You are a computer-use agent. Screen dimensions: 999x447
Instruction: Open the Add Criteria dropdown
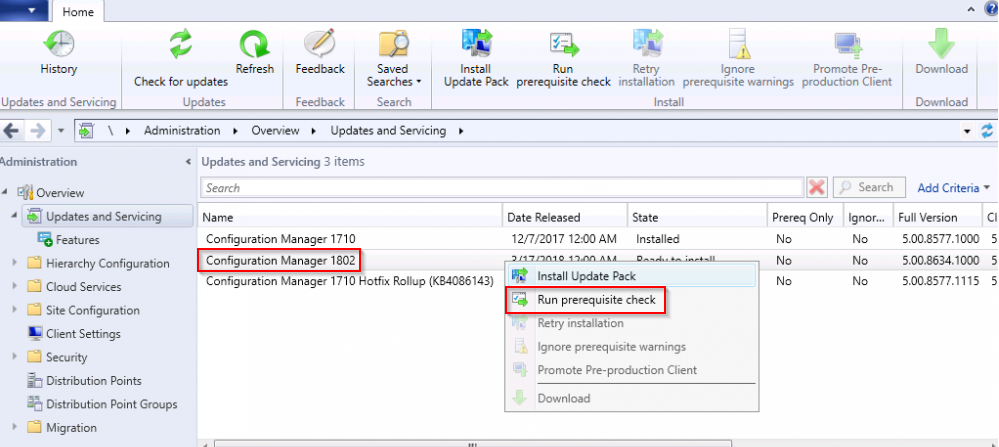click(953, 188)
